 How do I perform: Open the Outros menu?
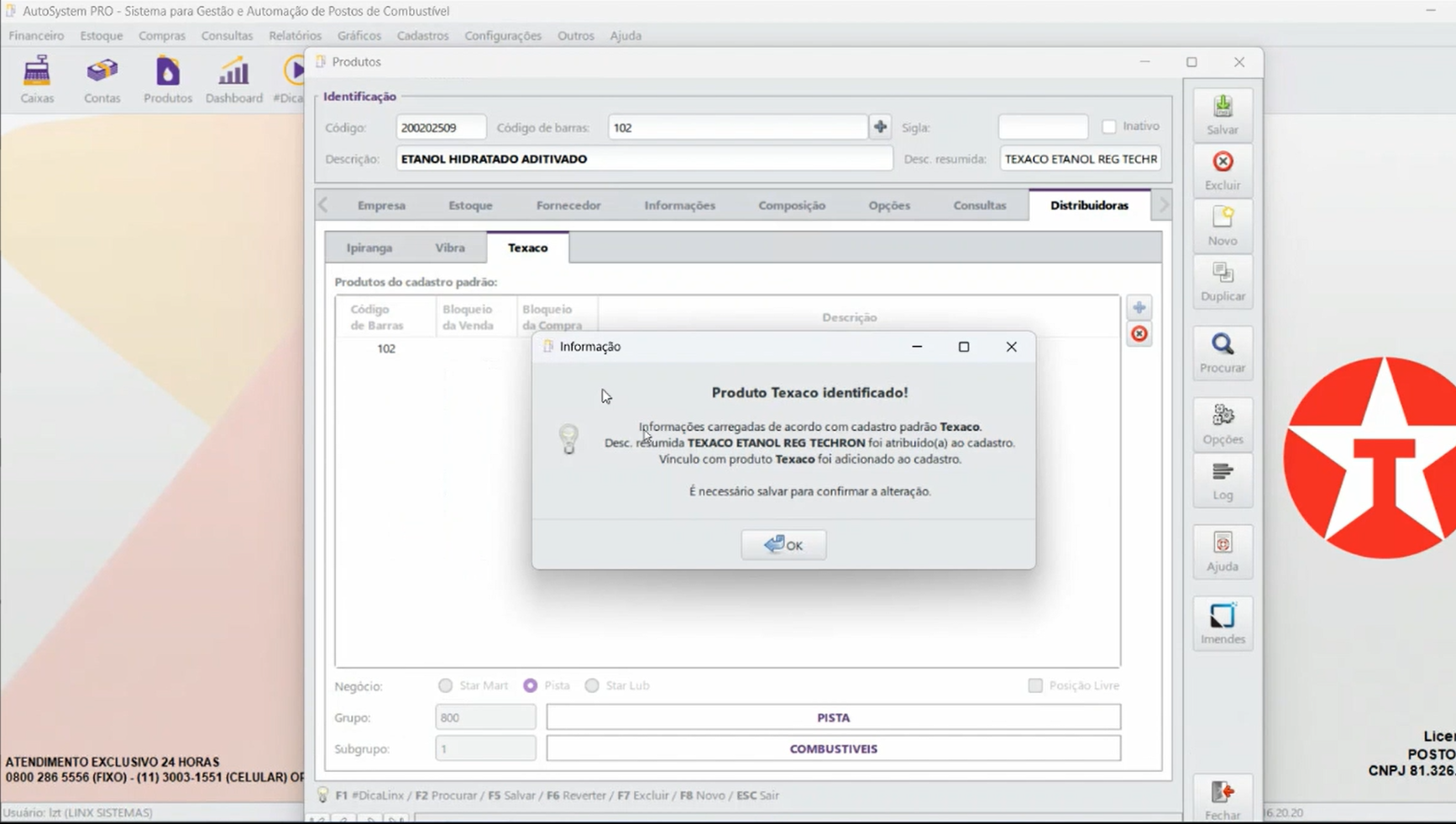click(576, 35)
